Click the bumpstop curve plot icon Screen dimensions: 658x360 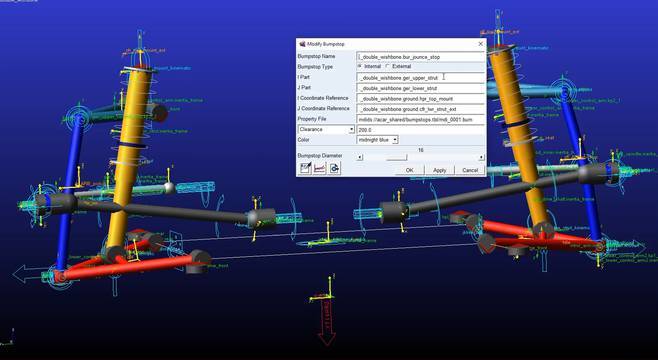tap(320, 168)
